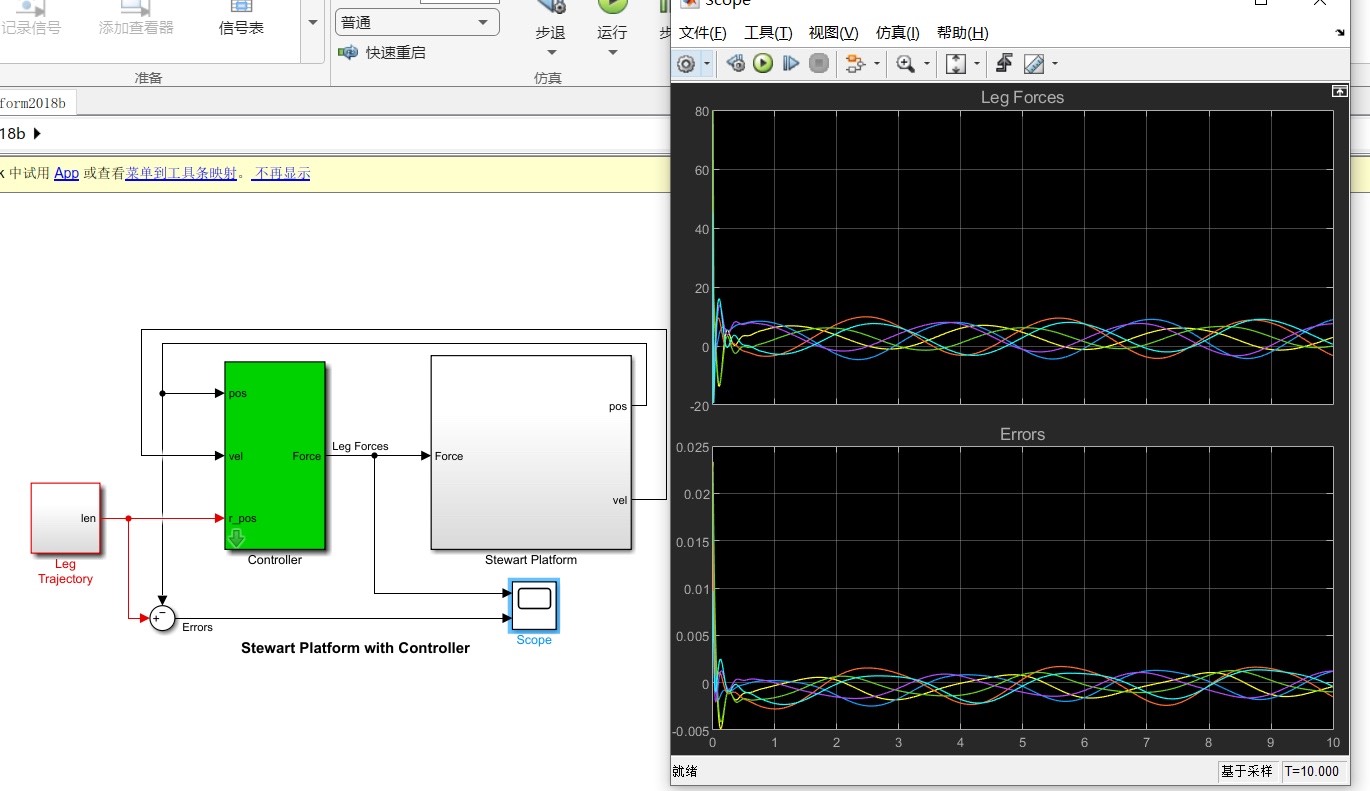Screen dimensions: 1370x791
Task: Click the Leg Forces plot title
Action: 1022,97
